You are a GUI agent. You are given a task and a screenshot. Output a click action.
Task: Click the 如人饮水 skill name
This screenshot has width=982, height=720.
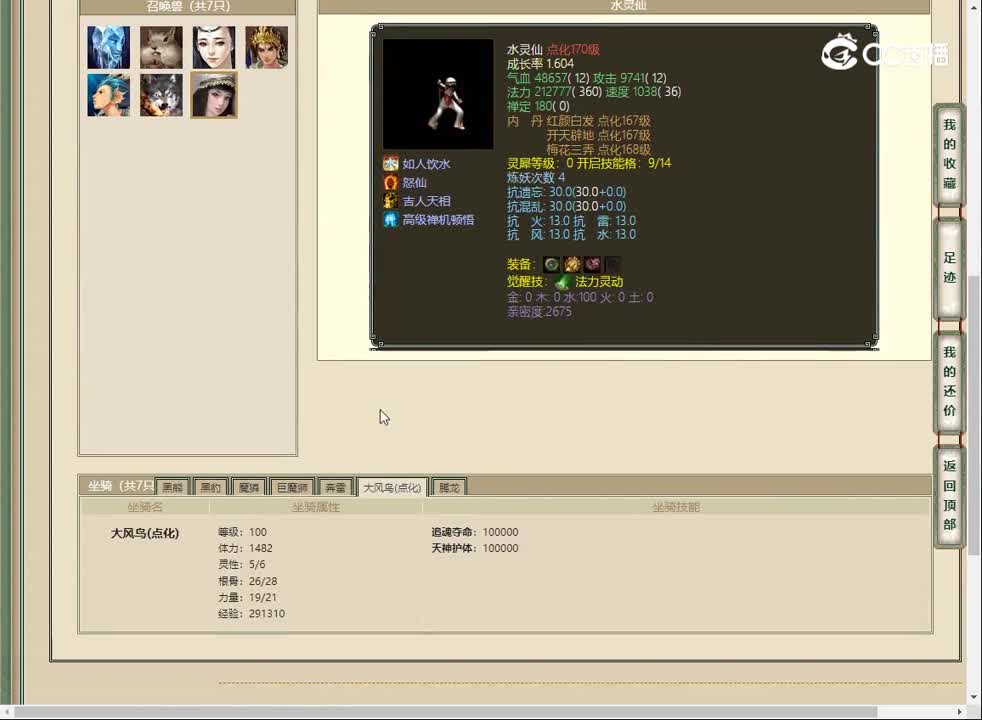426,164
